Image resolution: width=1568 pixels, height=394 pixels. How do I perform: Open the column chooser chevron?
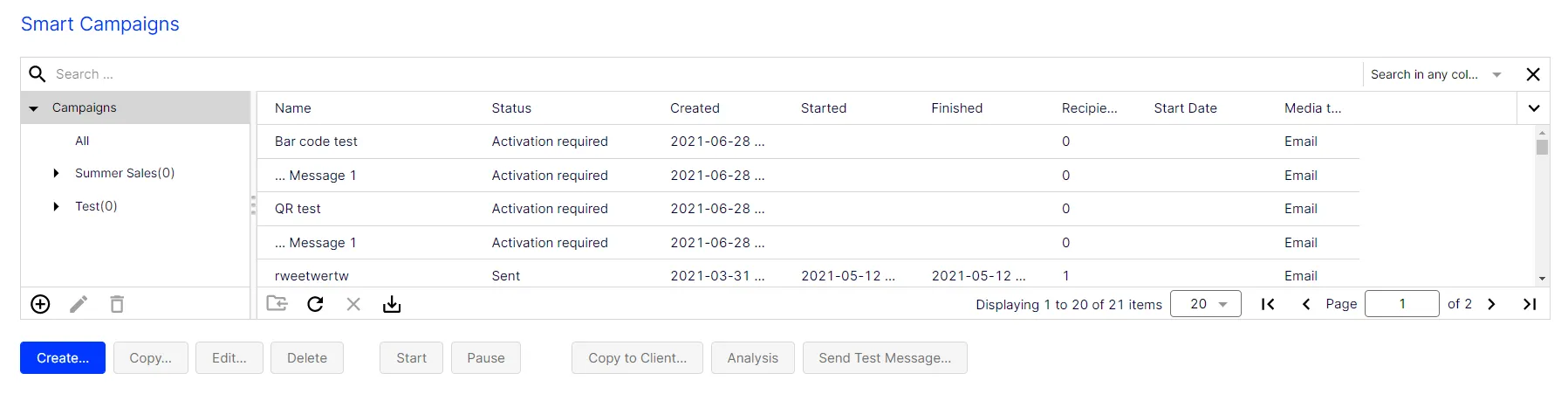[x=1534, y=108]
